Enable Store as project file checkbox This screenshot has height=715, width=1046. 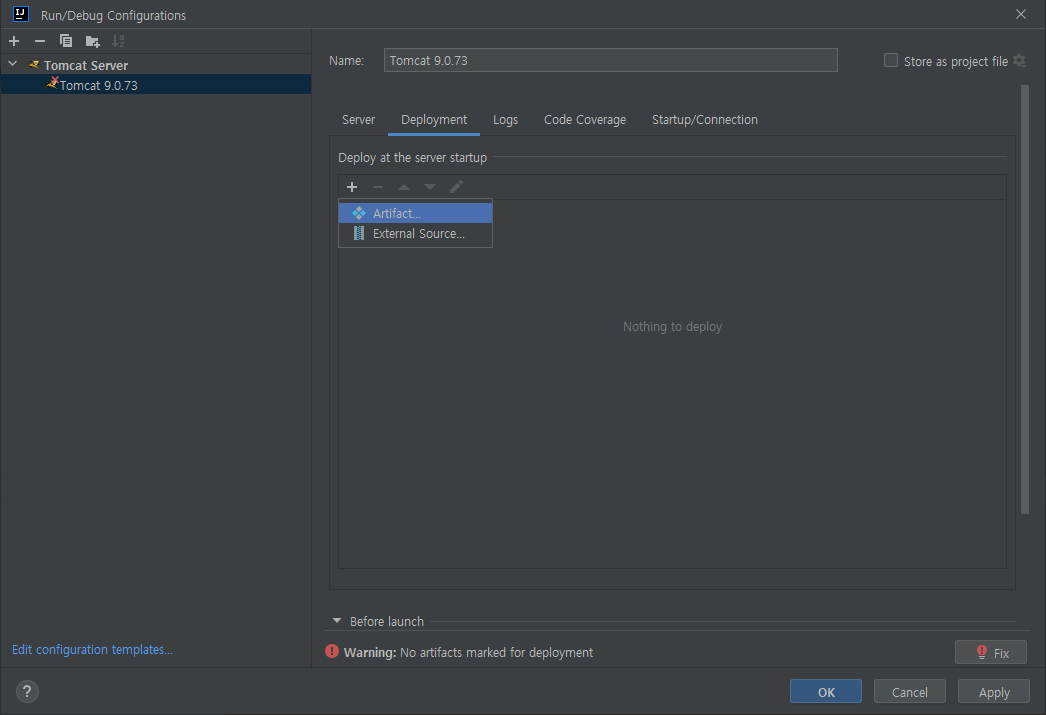891,61
